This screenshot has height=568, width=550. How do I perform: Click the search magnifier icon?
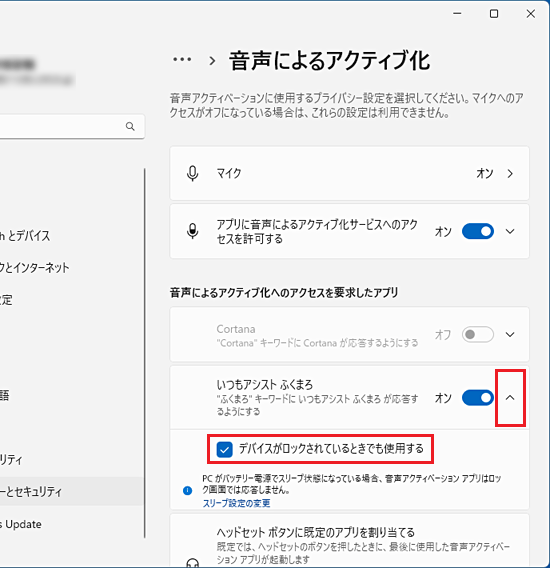click(130, 126)
